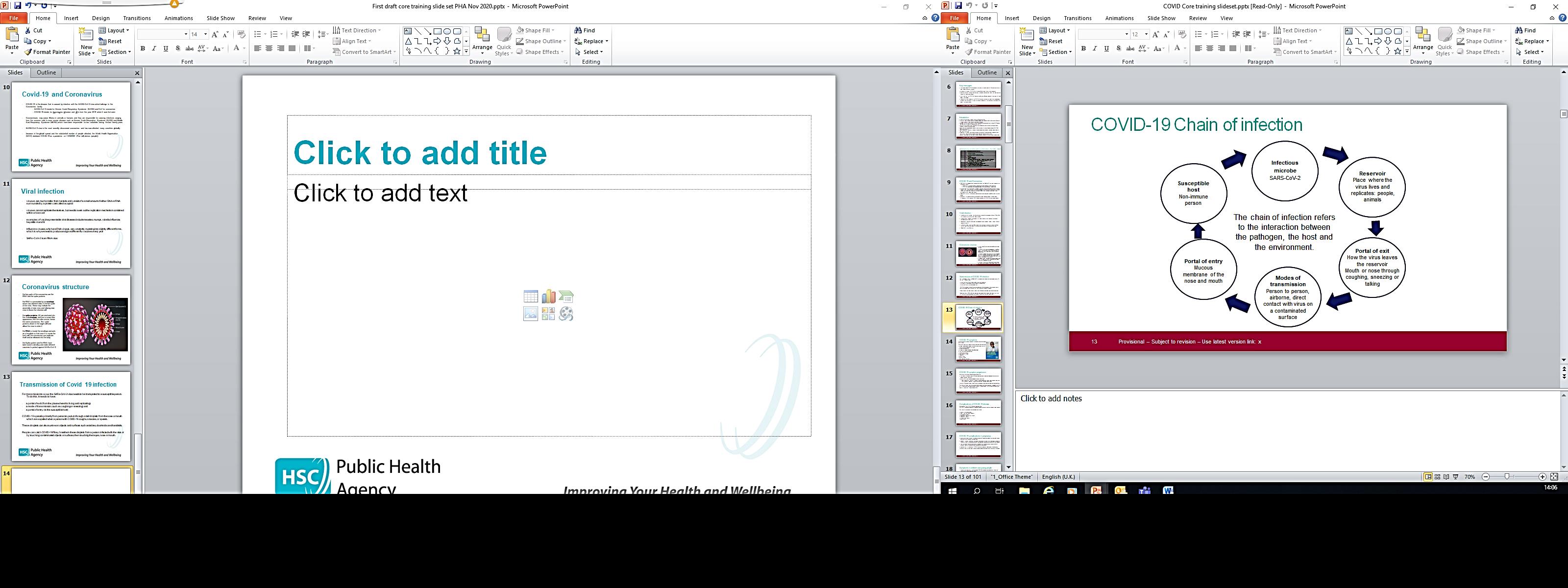Open font size dropdown showing 14
The image size is (1568, 588).
(x=206, y=35)
